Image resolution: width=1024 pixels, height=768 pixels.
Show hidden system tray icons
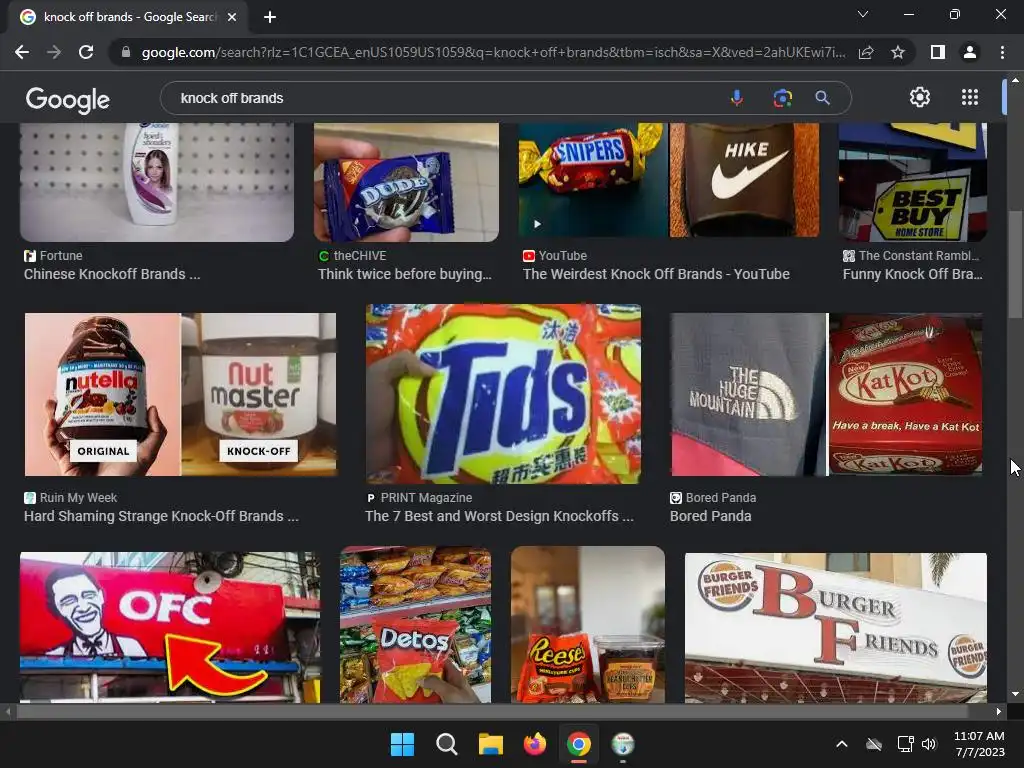click(x=842, y=744)
